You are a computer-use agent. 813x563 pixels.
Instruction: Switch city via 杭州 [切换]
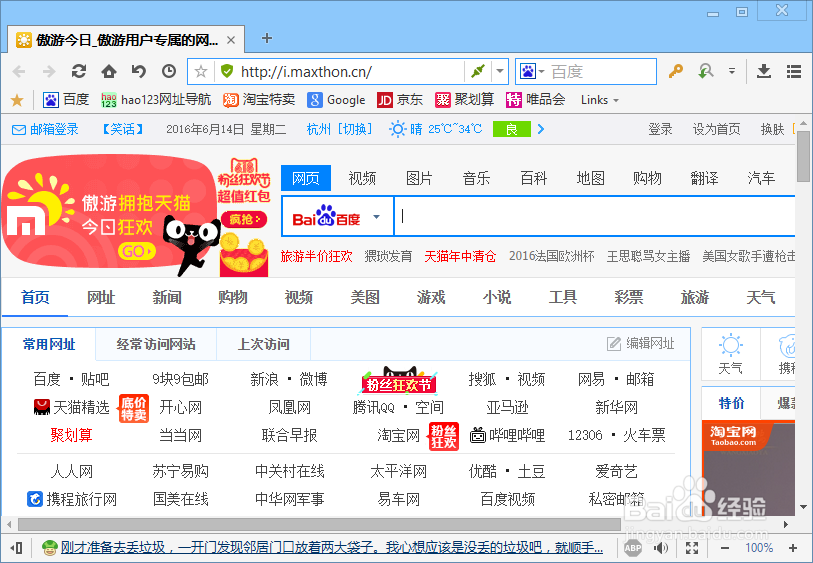tap(339, 129)
